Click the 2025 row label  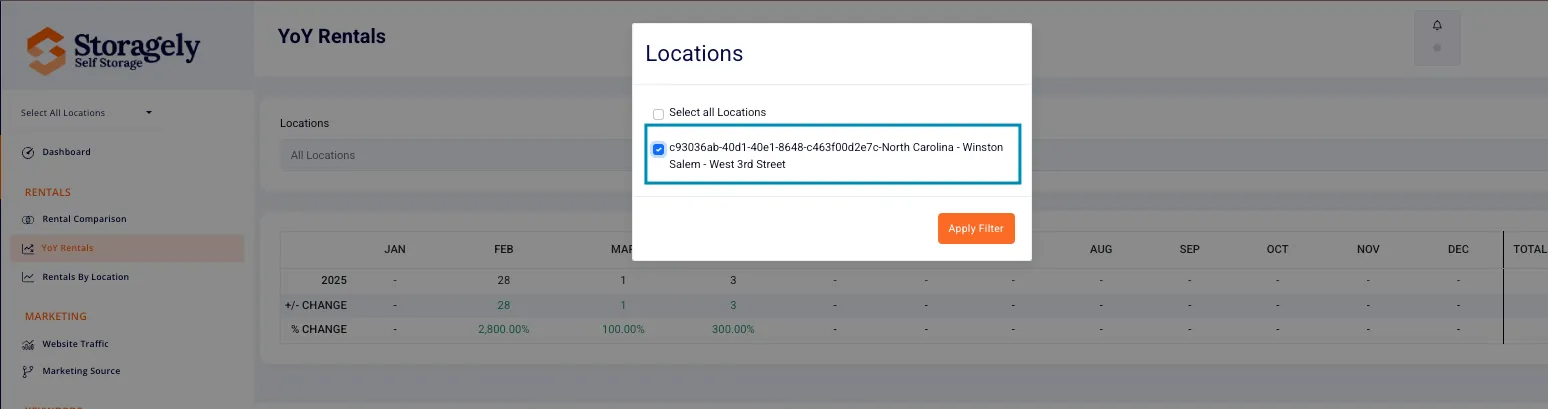[x=334, y=280]
